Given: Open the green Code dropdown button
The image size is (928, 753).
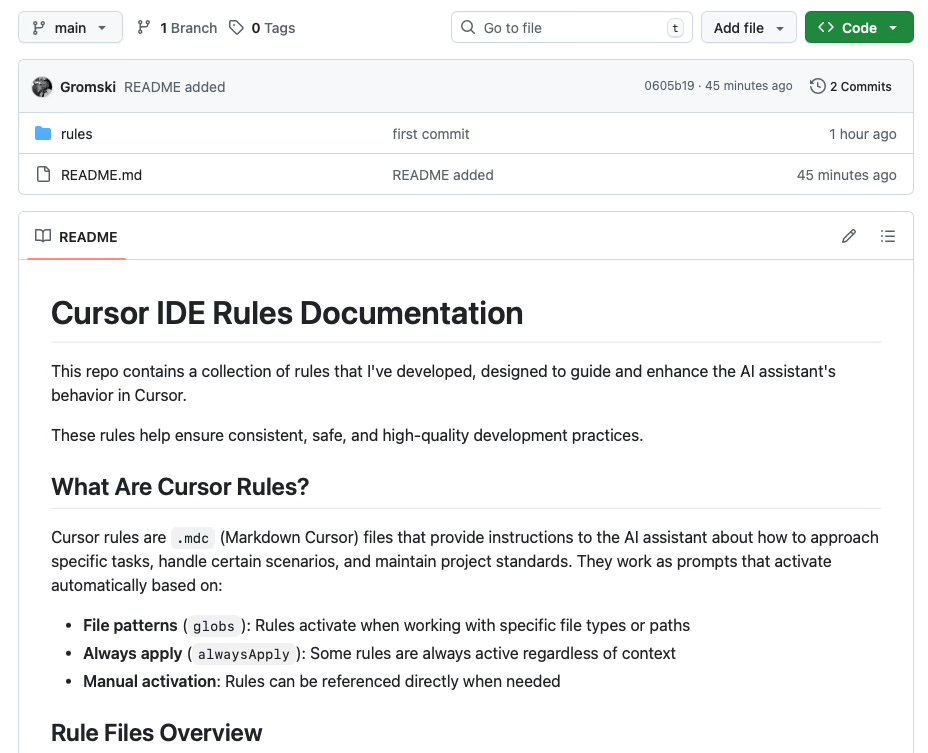Looking at the screenshot, I should (x=859, y=28).
